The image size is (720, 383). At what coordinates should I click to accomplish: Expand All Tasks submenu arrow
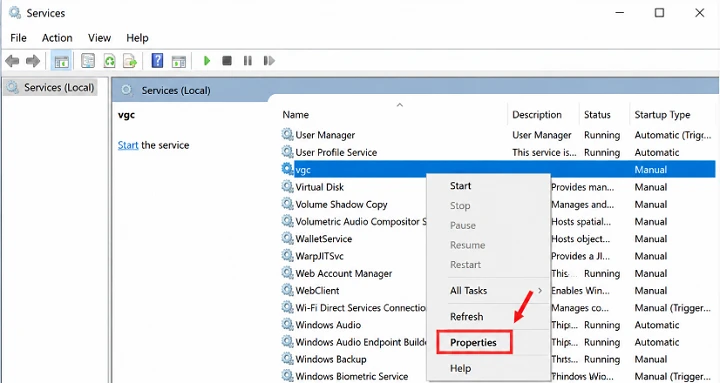point(540,290)
